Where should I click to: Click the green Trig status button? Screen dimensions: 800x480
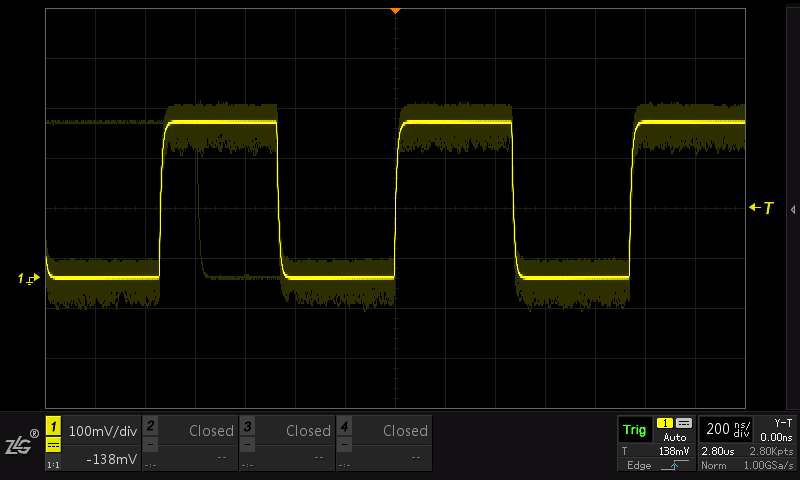coord(634,430)
